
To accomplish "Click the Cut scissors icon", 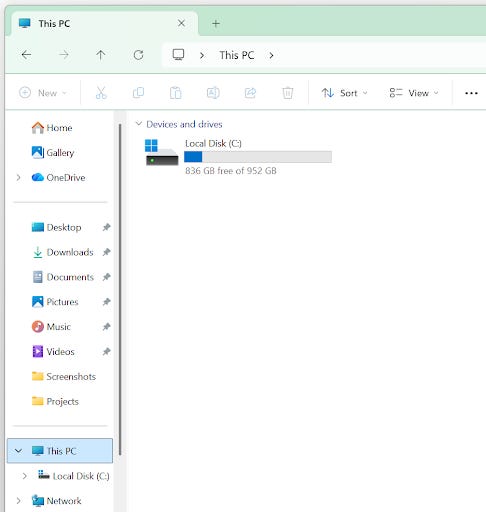I will [x=101, y=93].
